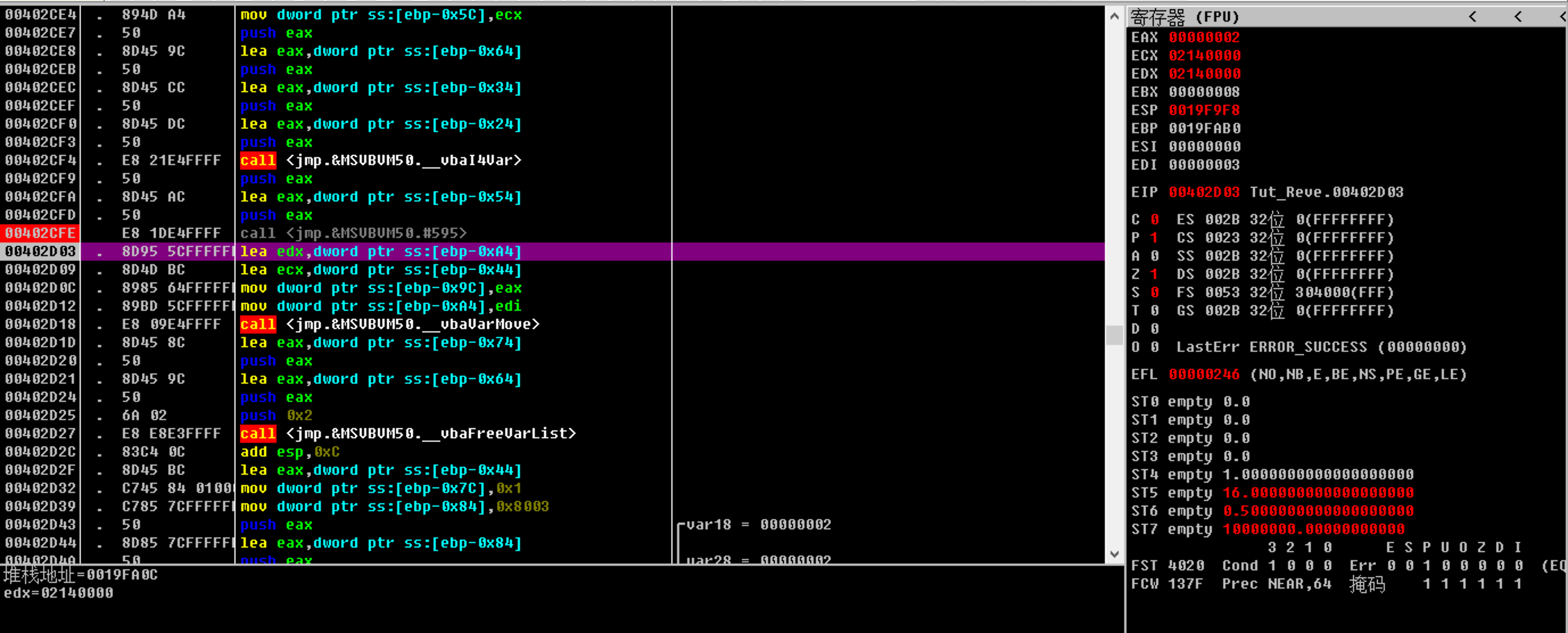Click the S sign flag value
The height and width of the screenshot is (633, 1568).
pyautogui.click(x=1155, y=293)
